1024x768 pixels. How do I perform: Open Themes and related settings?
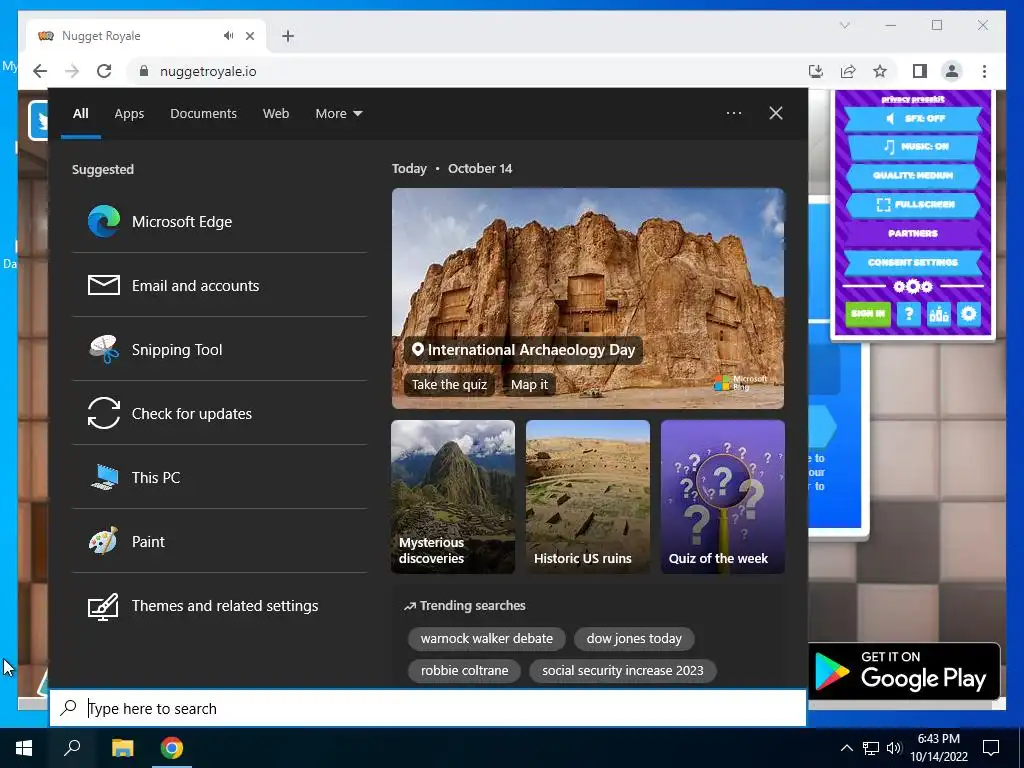point(219,605)
